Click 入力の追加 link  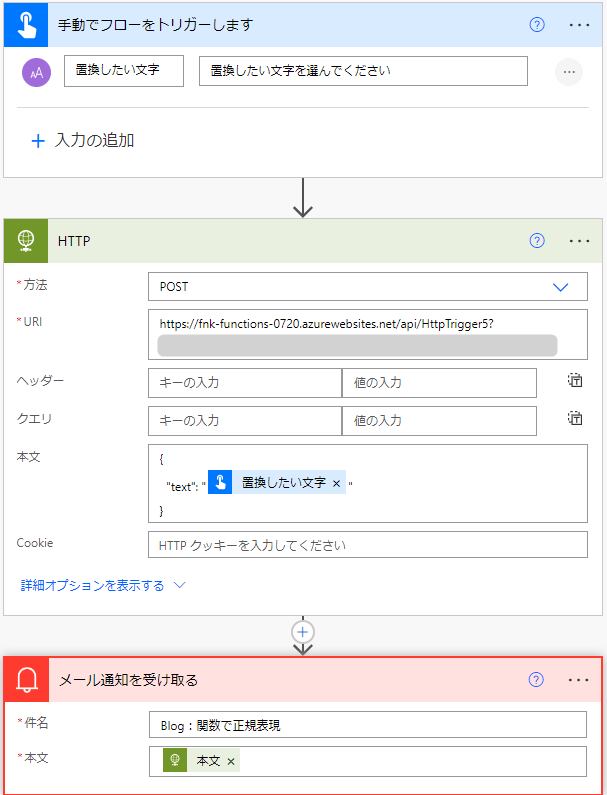(x=94, y=140)
